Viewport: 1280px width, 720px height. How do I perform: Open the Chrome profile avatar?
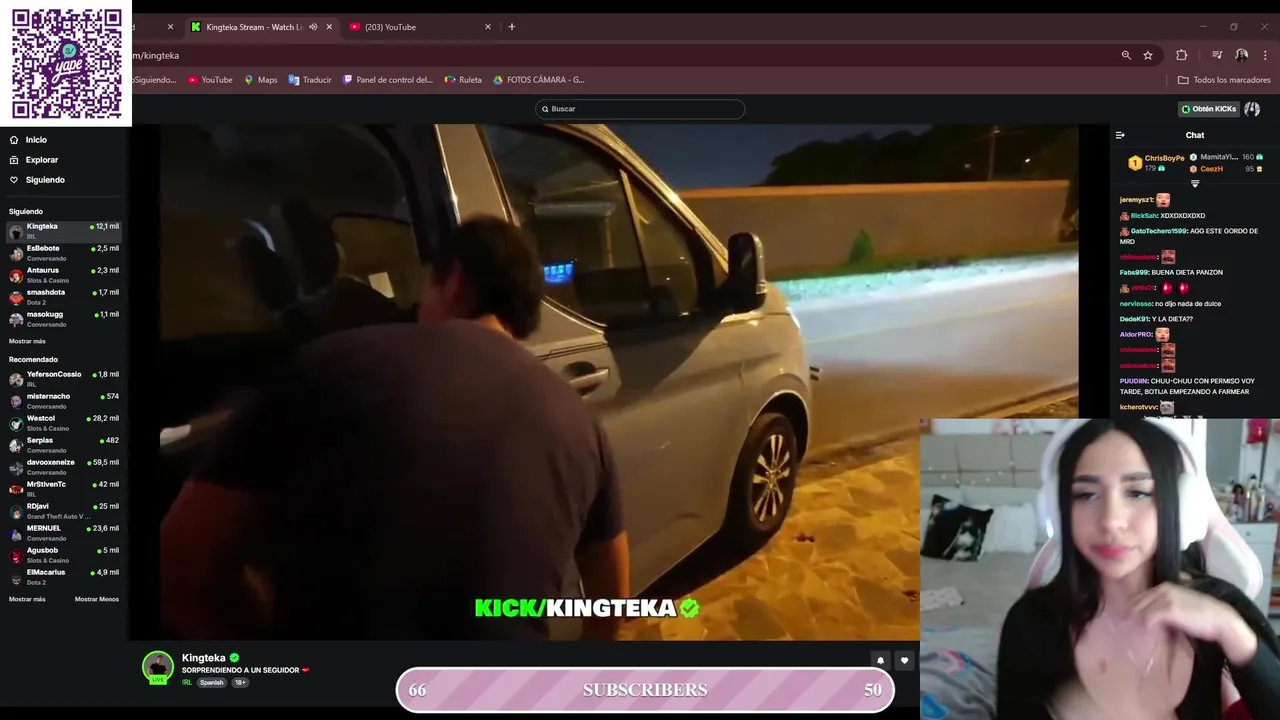pos(1242,55)
